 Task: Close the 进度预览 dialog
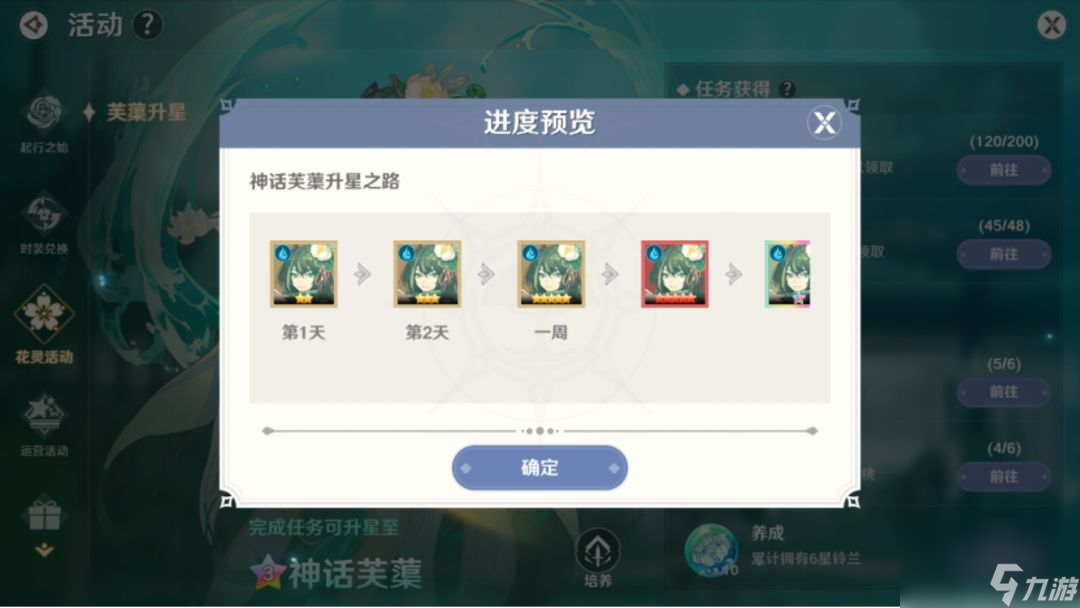(824, 123)
